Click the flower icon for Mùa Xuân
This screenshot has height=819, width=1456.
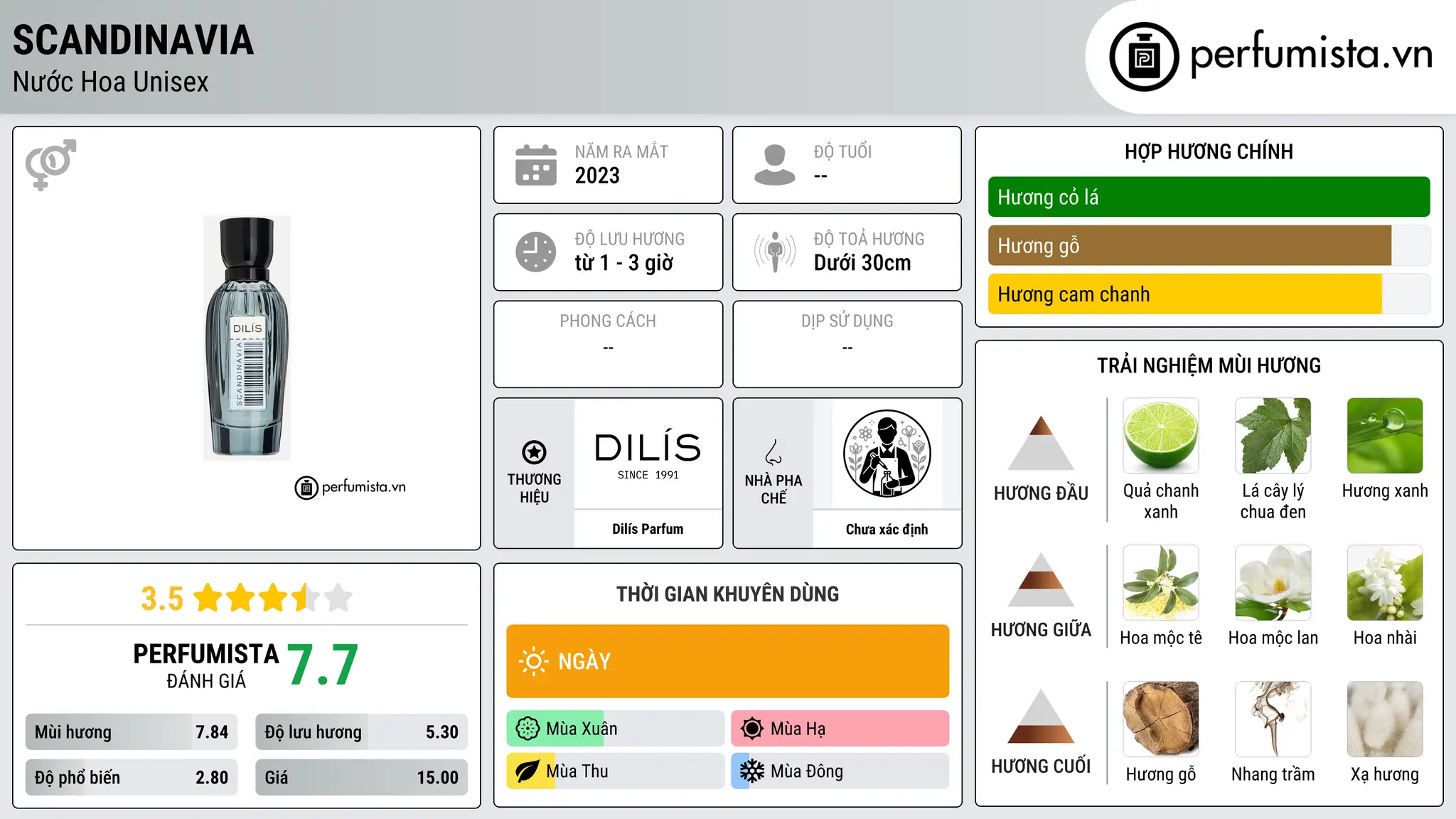tap(528, 729)
